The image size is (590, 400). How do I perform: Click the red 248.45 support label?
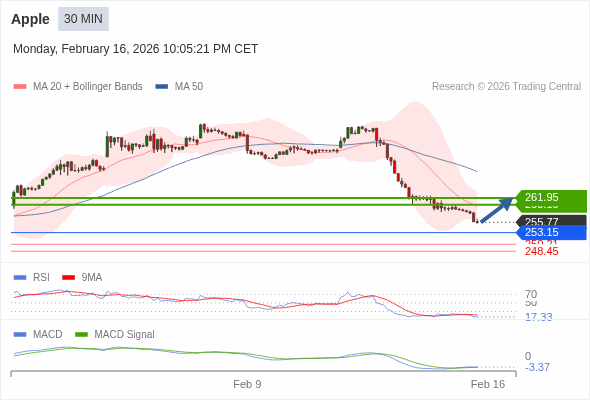[542, 251]
